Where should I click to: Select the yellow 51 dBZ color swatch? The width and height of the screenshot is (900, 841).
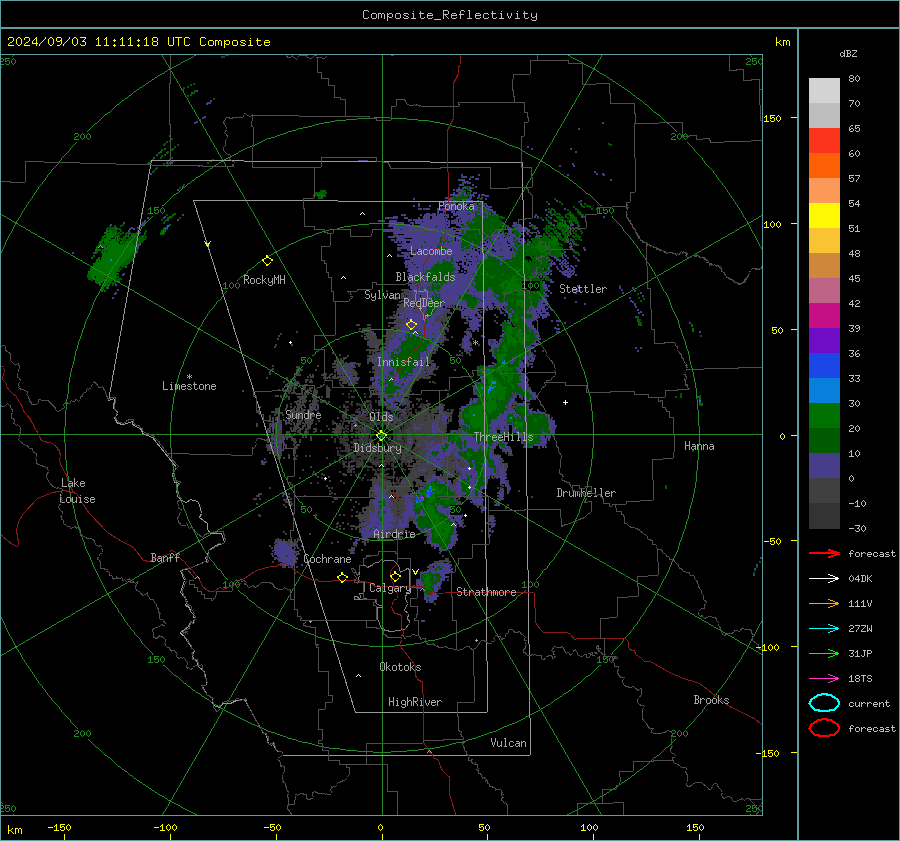[824, 216]
